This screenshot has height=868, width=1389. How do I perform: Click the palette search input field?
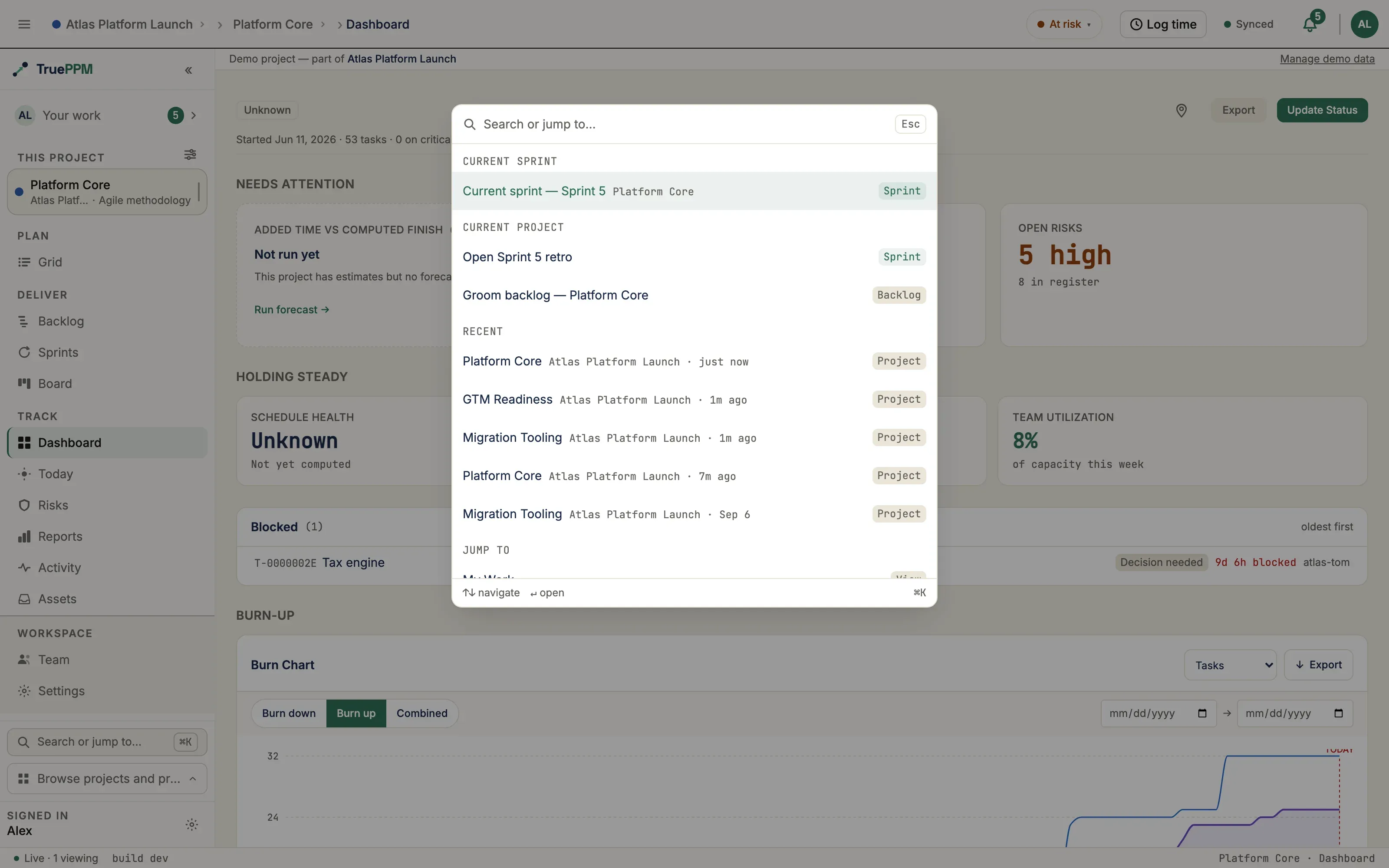point(686,125)
